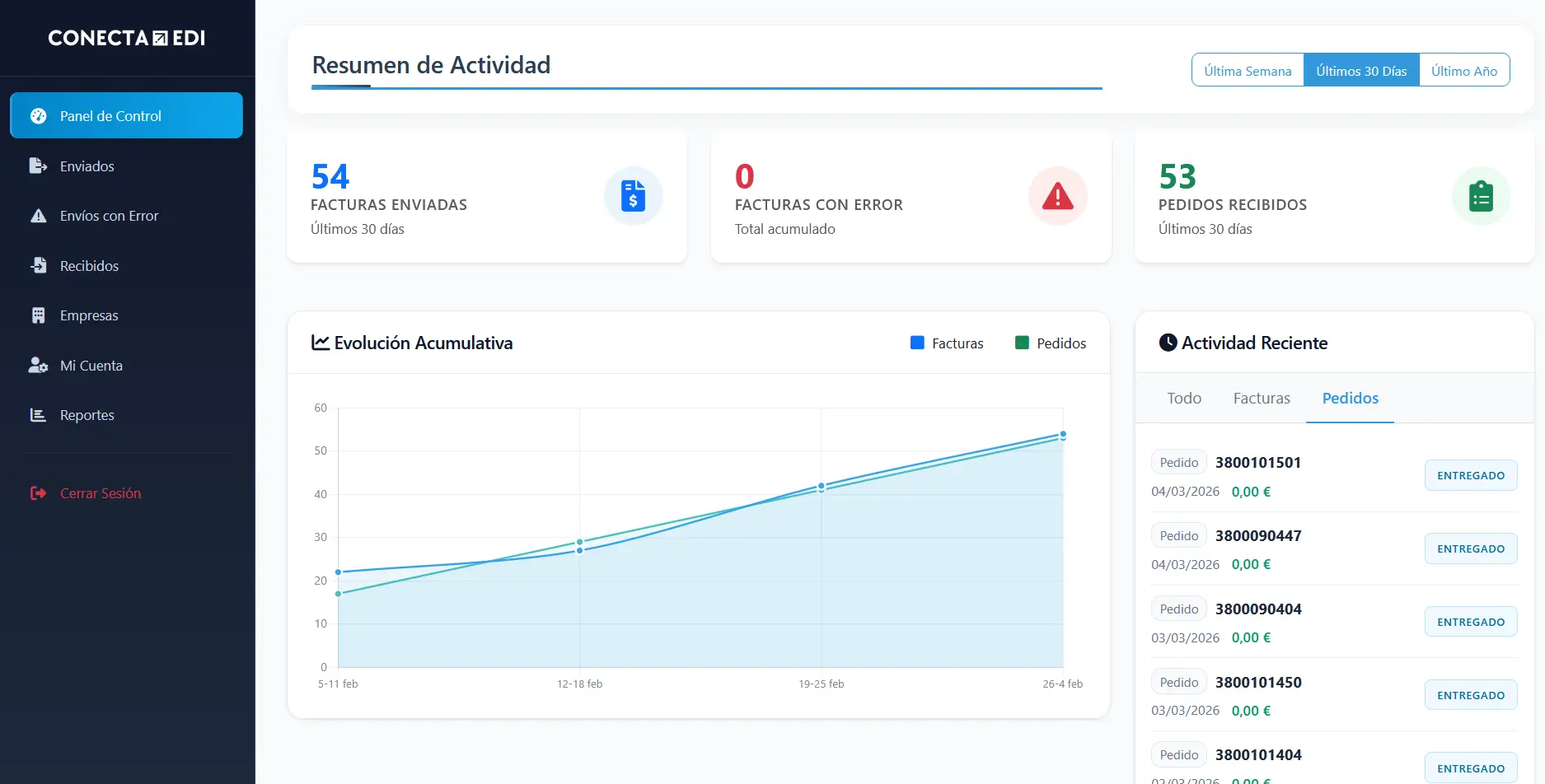
Task: Click the green clipboard icon on Pedidos Recibidos
Action: [1481, 196]
